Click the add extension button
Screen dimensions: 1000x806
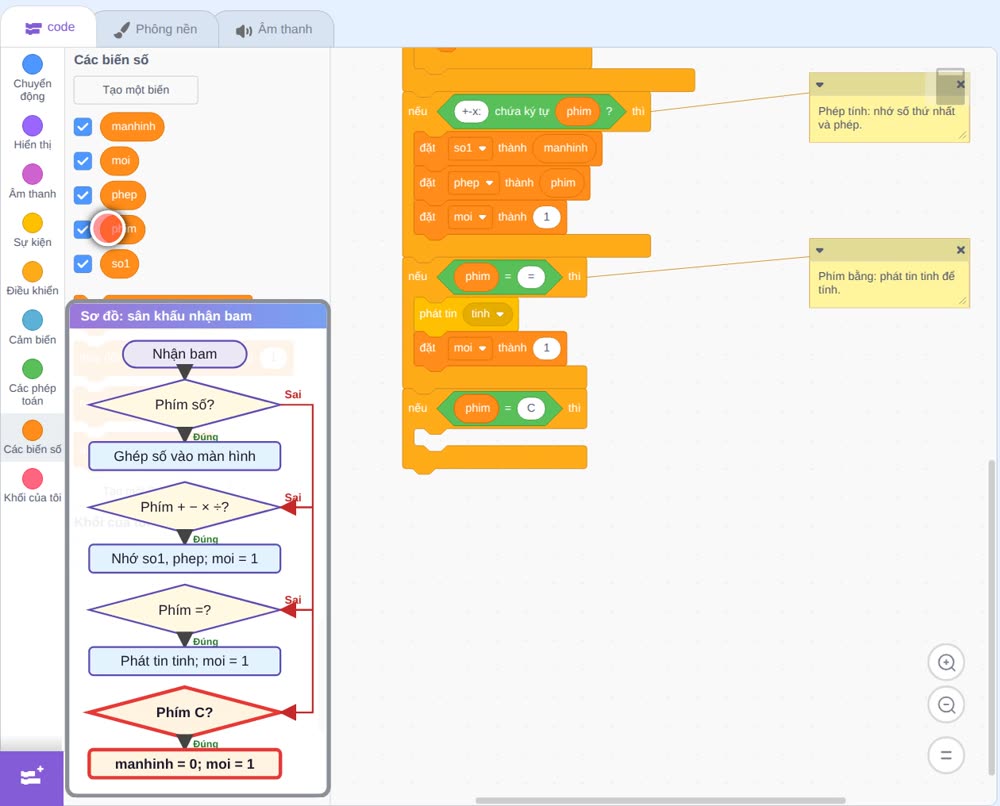pos(32,777)
